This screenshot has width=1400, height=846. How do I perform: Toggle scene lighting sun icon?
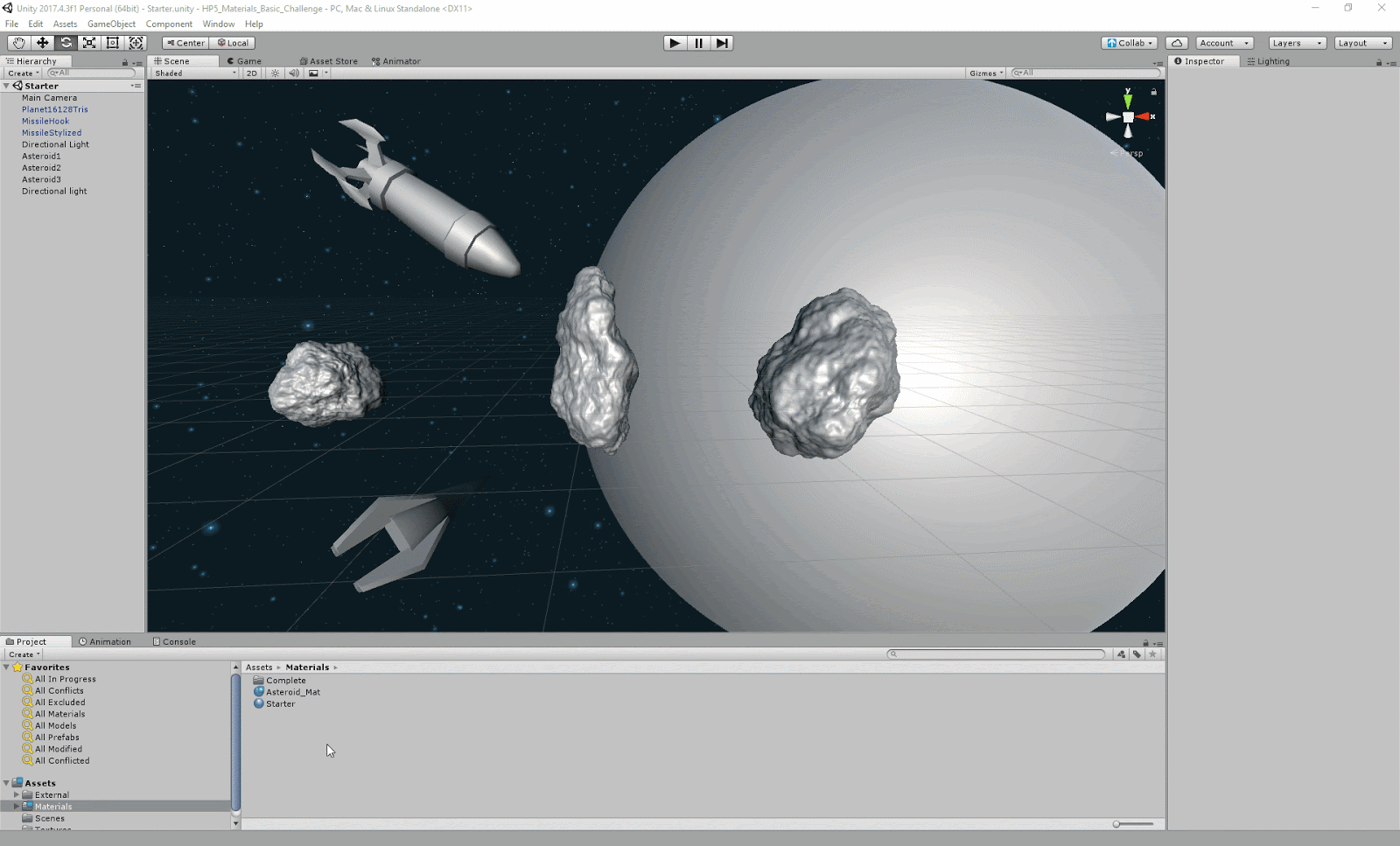tap(275, 73)
